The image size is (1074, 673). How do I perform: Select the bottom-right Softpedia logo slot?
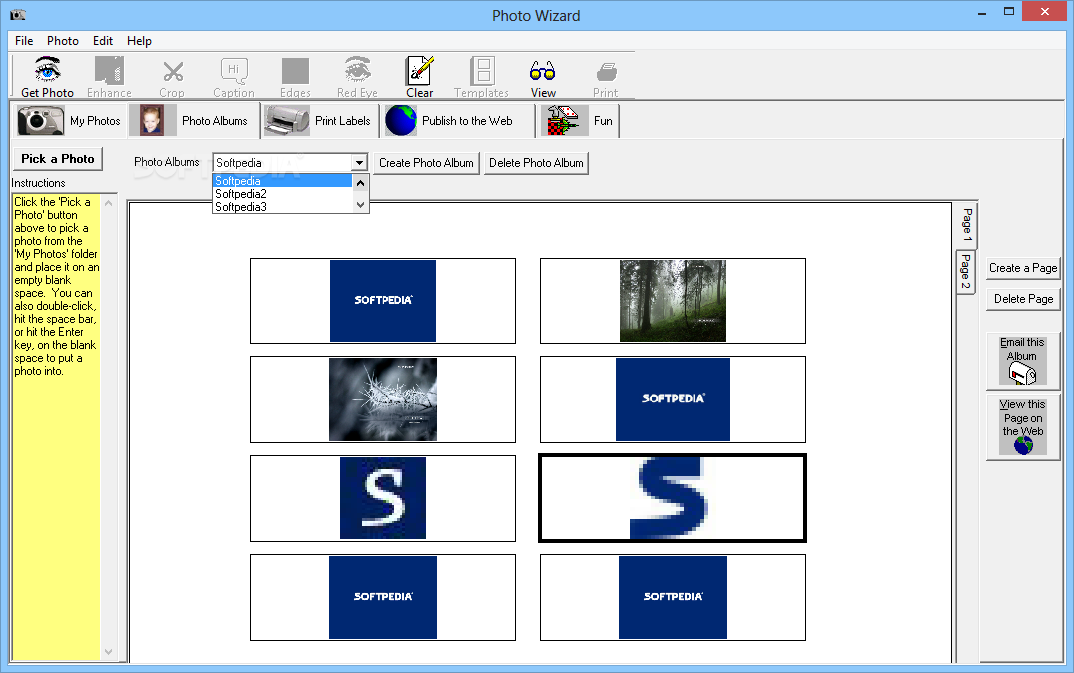[673, 598]
